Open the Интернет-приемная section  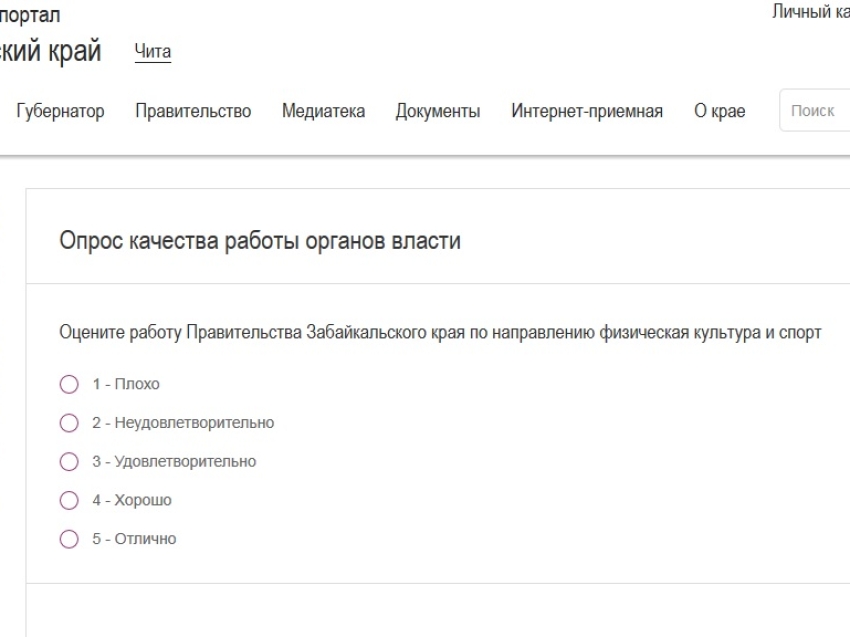point(588,111)
